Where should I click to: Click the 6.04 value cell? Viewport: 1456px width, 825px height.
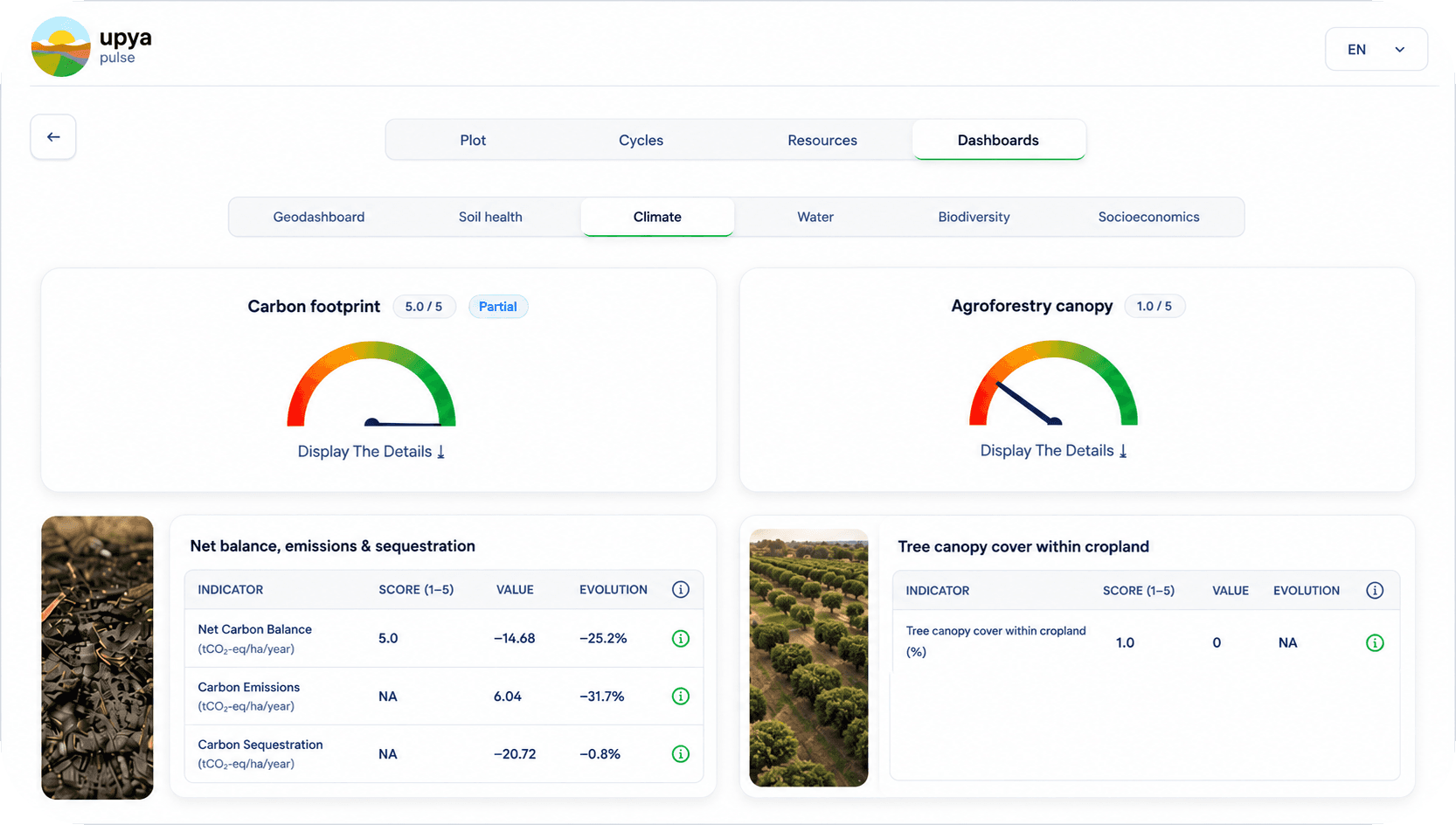click(x=508, y=697)
